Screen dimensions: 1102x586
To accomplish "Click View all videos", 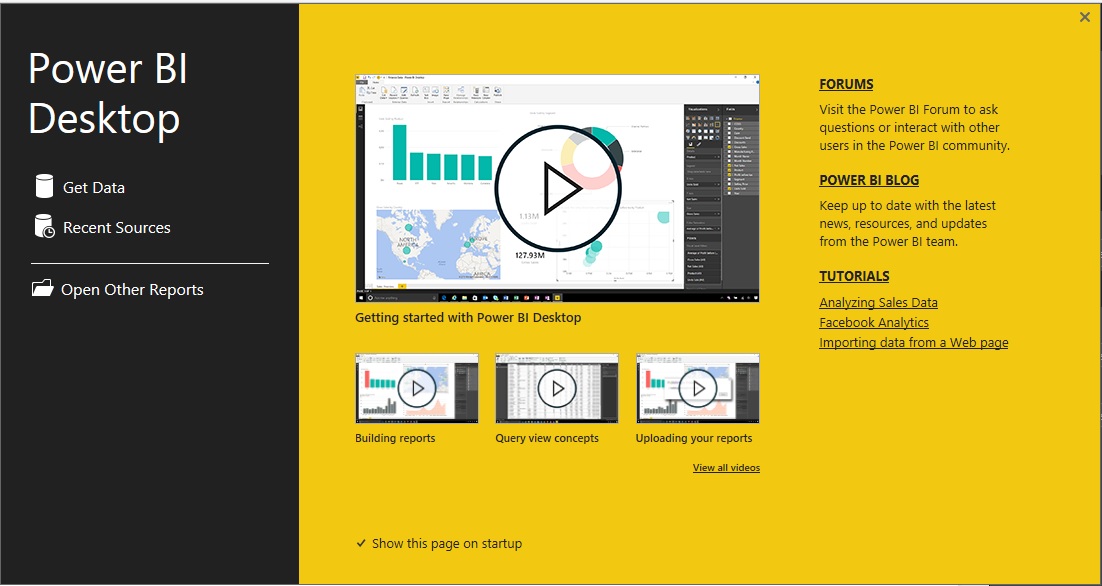I will point(727,467).
